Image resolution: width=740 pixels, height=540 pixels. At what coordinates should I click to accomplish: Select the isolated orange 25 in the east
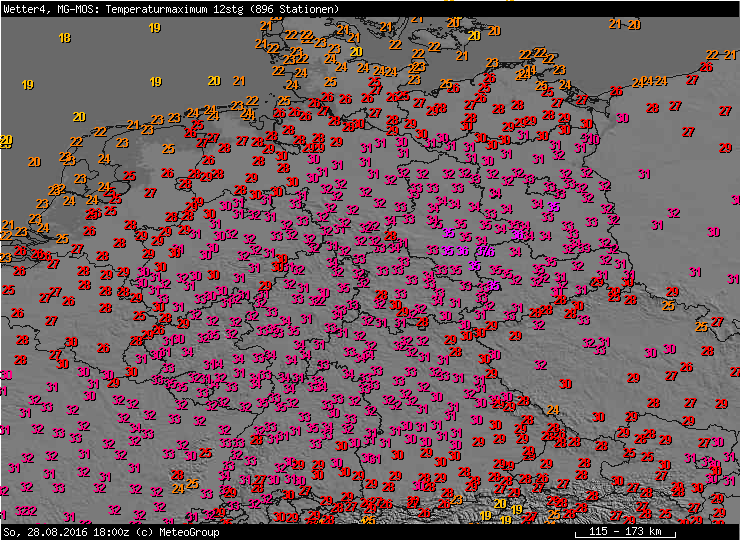pos(668,306)
